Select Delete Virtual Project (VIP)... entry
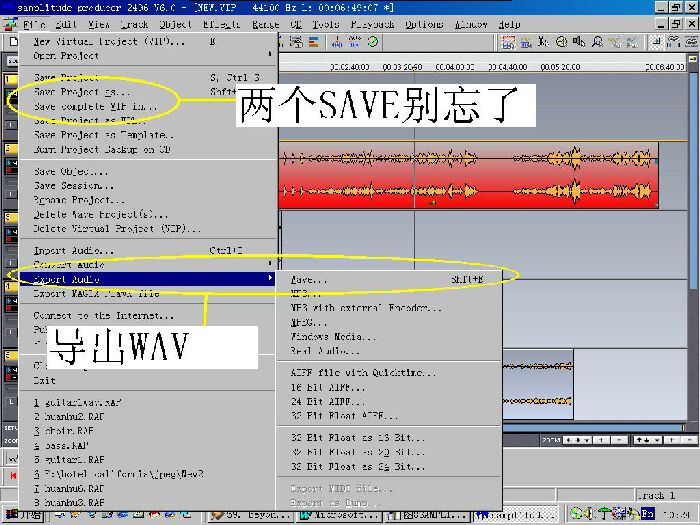 point(147,229)
